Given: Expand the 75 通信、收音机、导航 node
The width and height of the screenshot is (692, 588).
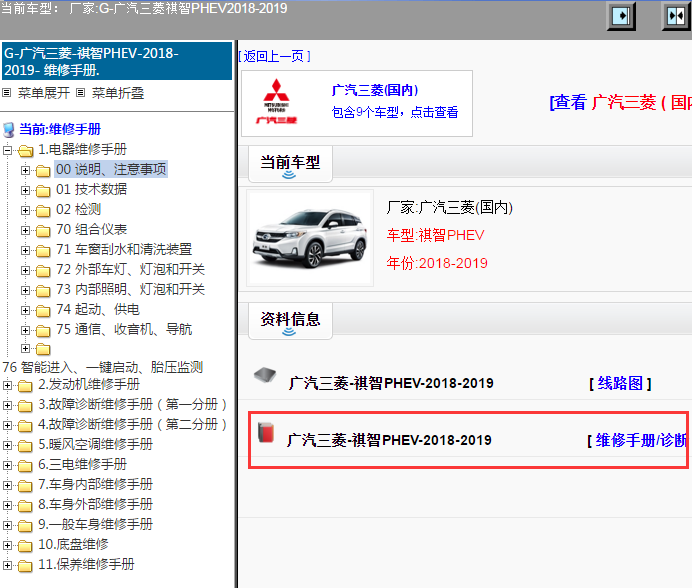Looking at the screenshot, I should click(25, 330).
